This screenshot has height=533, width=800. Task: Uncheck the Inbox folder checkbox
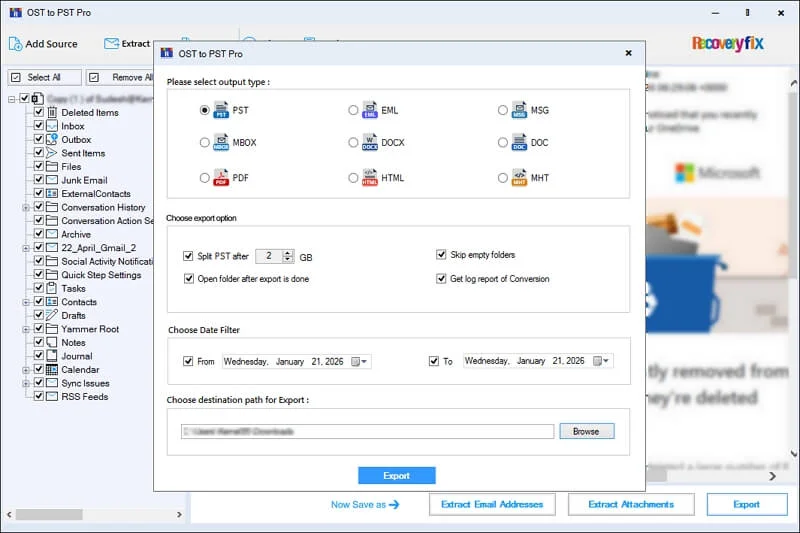(38, 125)
